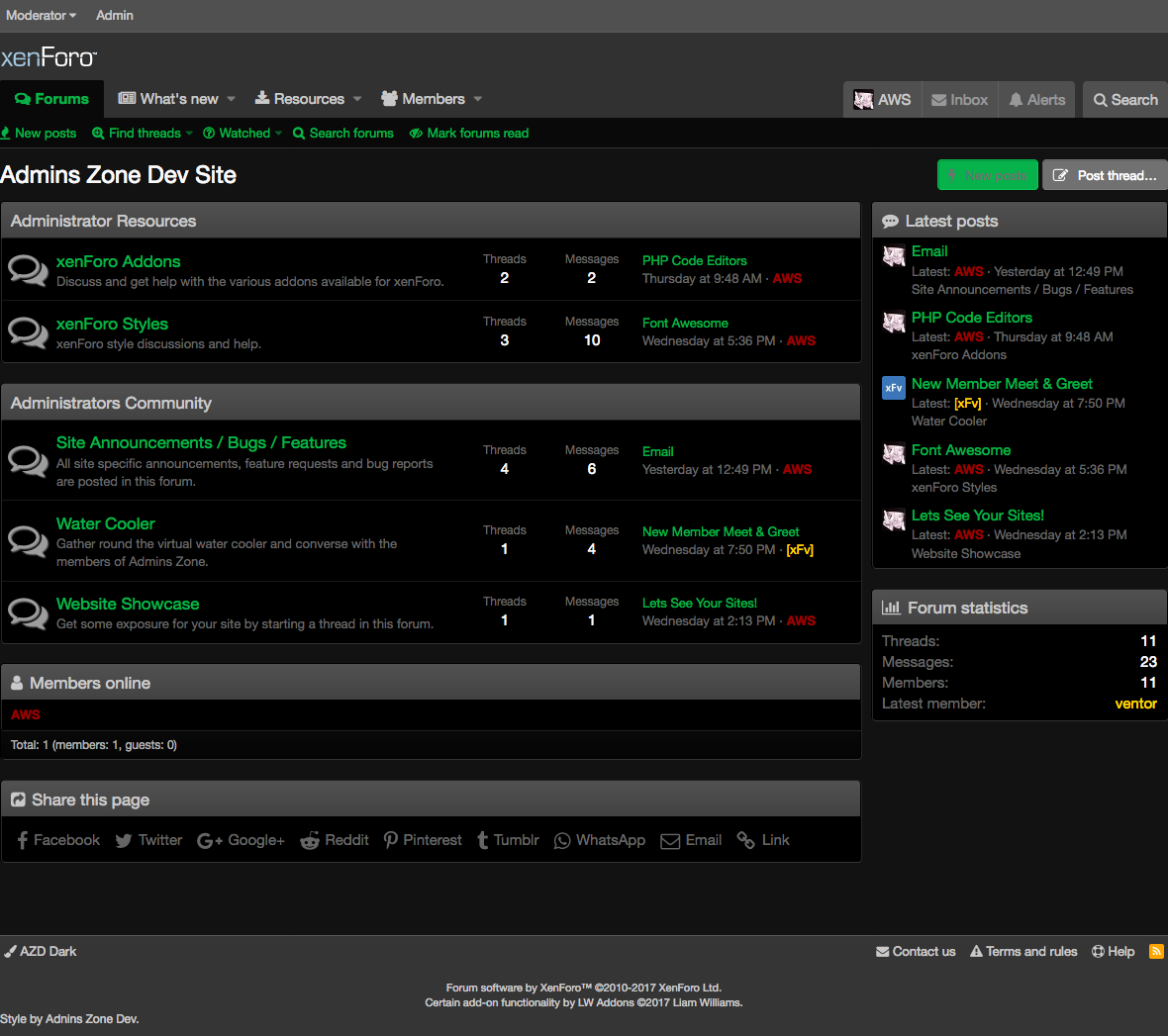Expand the Members dropdown arrow
The image size is (1168, 1036).
tap(478, 99)
